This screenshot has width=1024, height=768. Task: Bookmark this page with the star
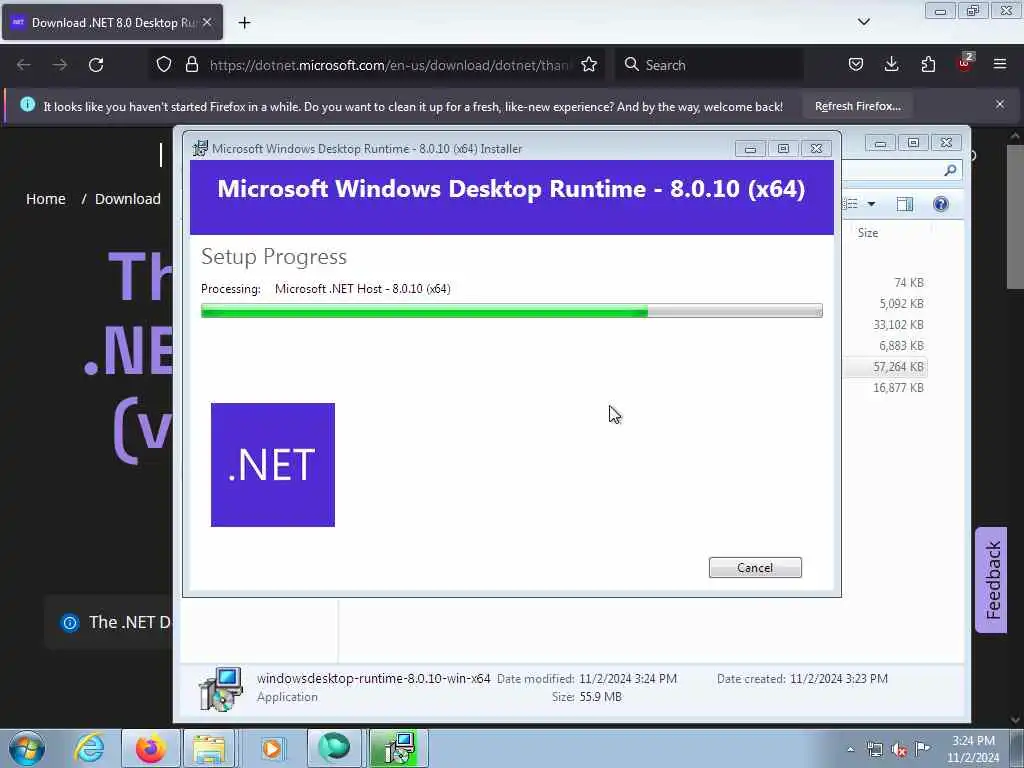pos(589,65)
